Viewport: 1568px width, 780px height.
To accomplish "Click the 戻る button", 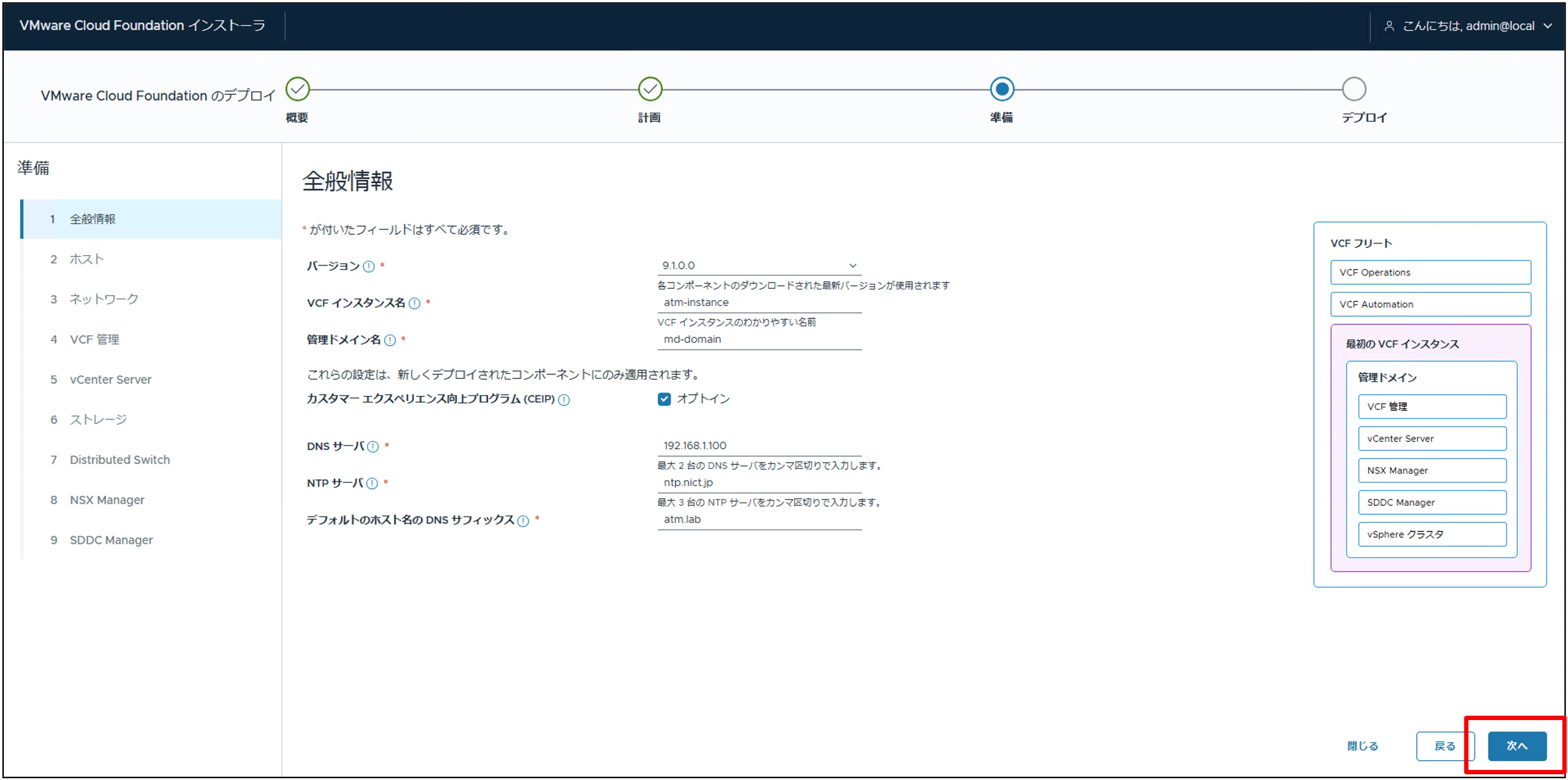I will tap(1444, 746).
